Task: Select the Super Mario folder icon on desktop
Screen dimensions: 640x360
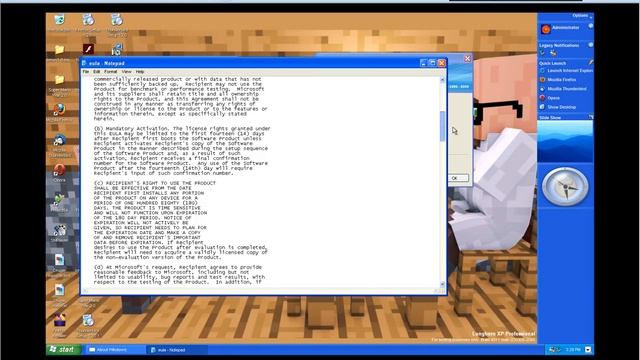Action: coord(59,80)
